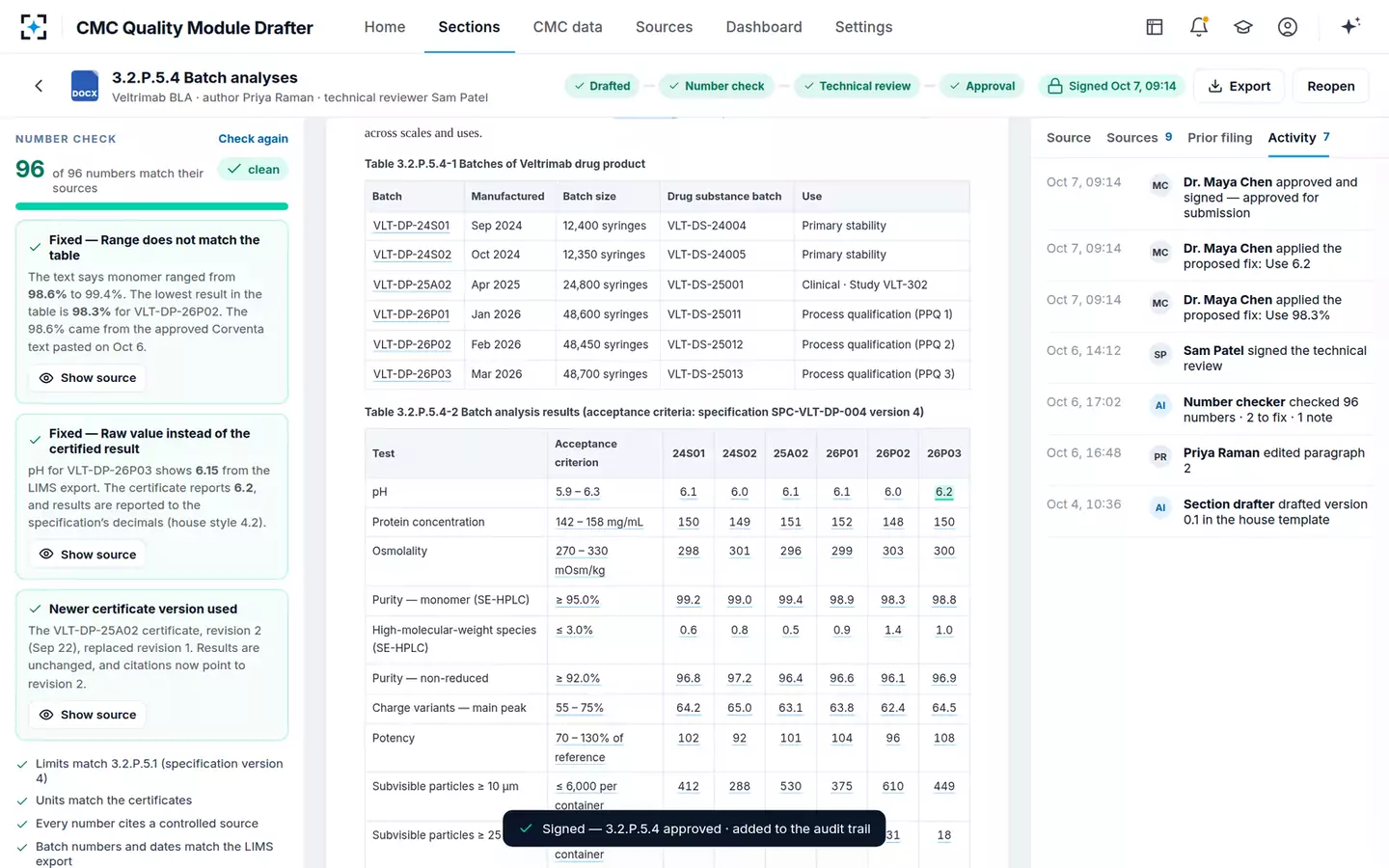The image size is (1389, 868).
Task: Open Settings in the top navigation
Action: [x=863, y=27]
